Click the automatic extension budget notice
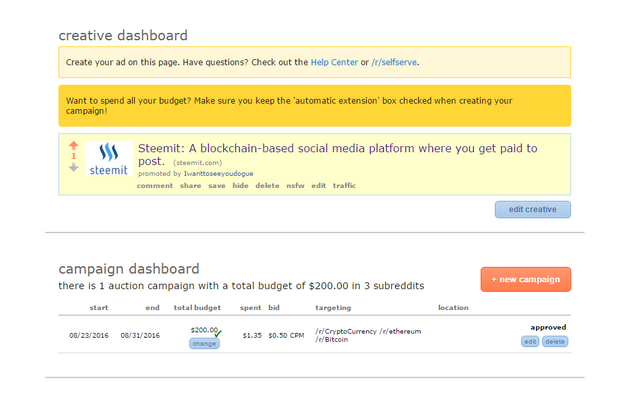 [x=314, y=106]
